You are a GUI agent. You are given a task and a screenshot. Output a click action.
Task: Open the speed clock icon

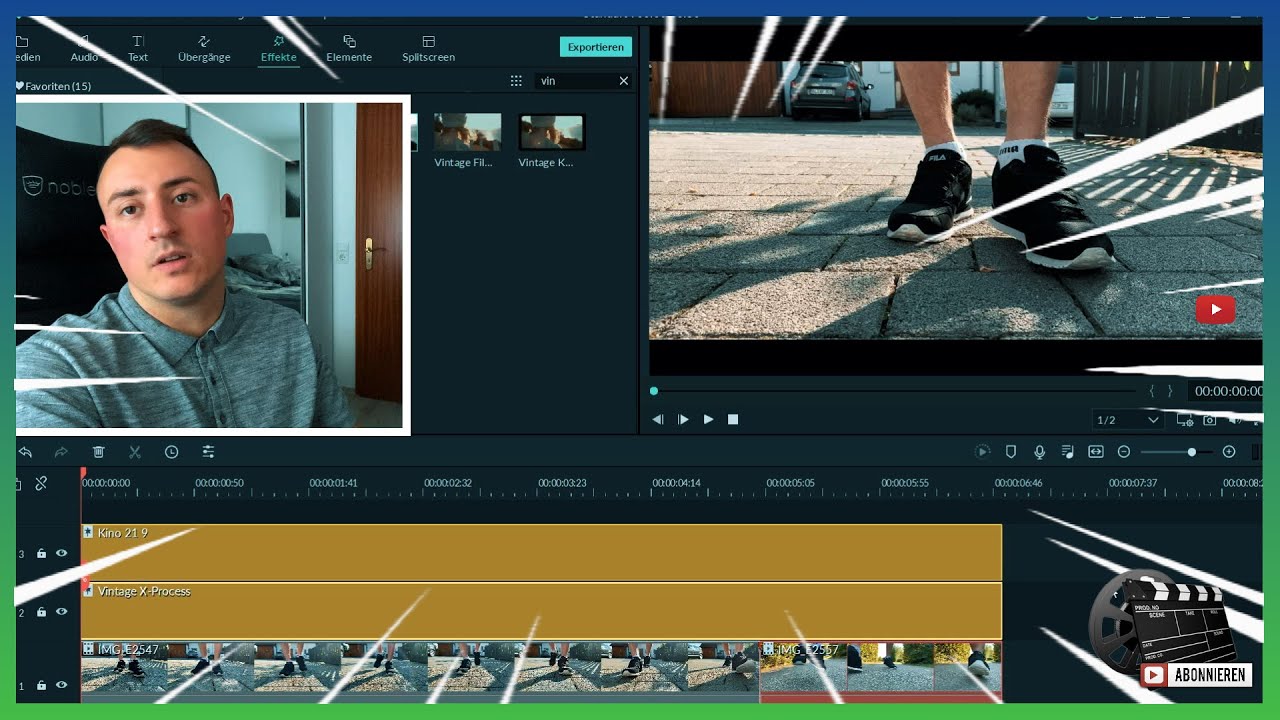(x=171, y=452)
